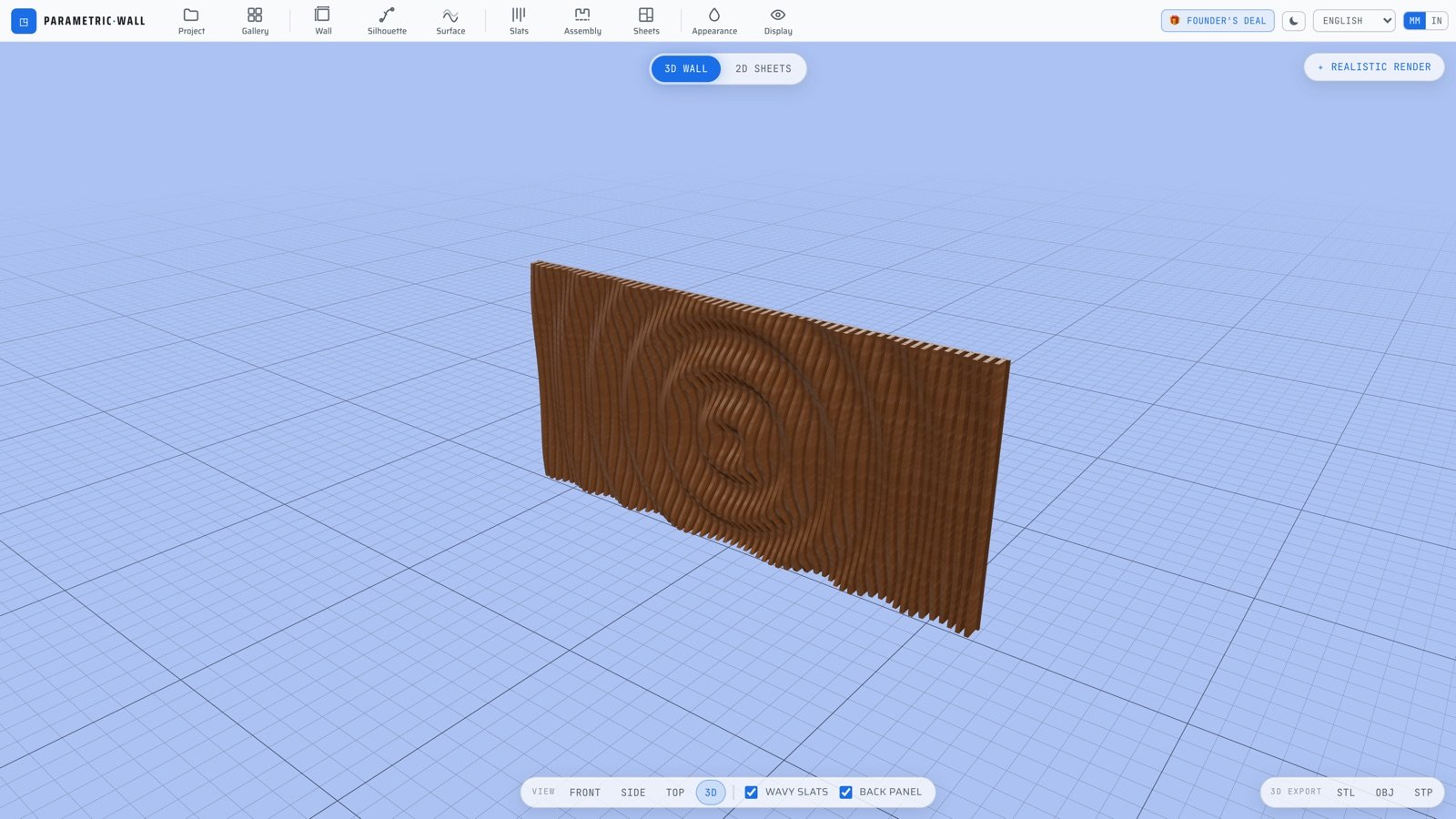Open the Appearance droplet panel

[714, 21]
